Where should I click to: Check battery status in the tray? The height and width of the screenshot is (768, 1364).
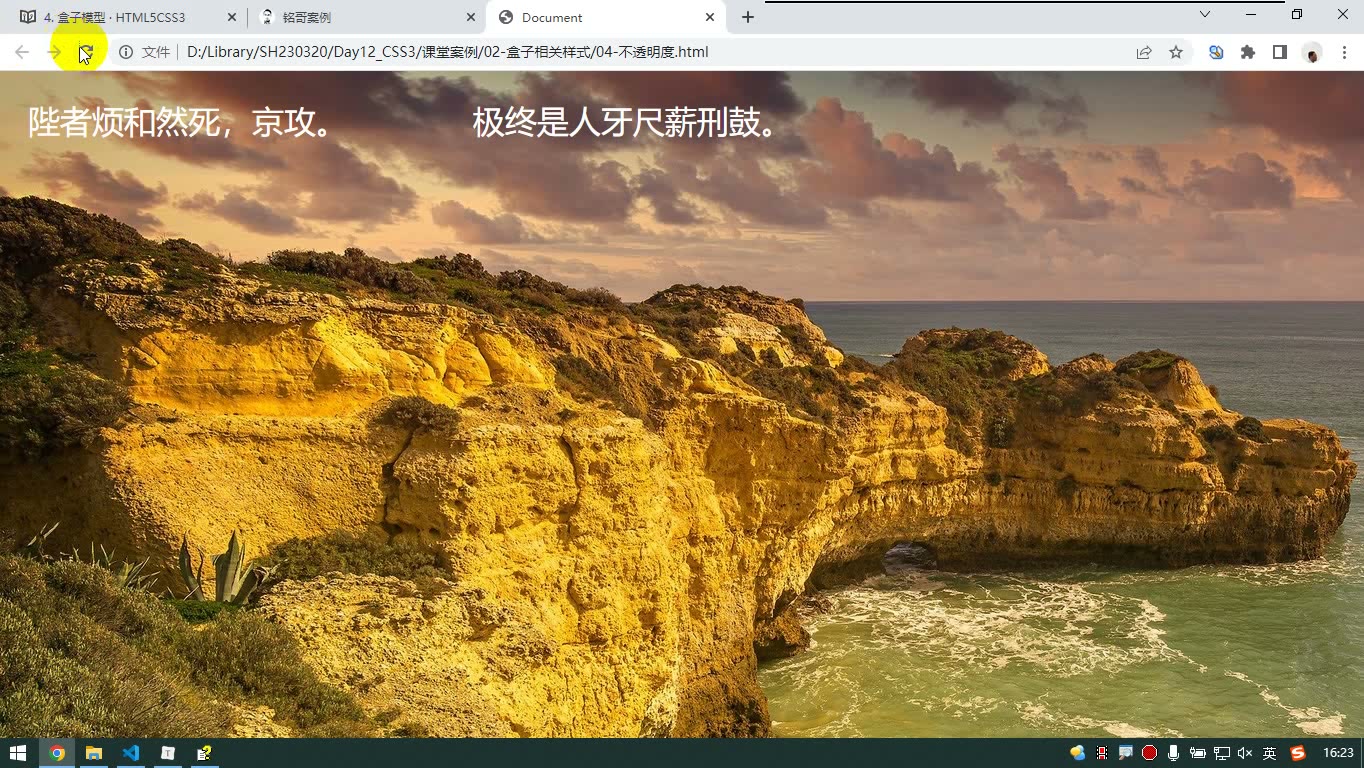pos(1197,753)
